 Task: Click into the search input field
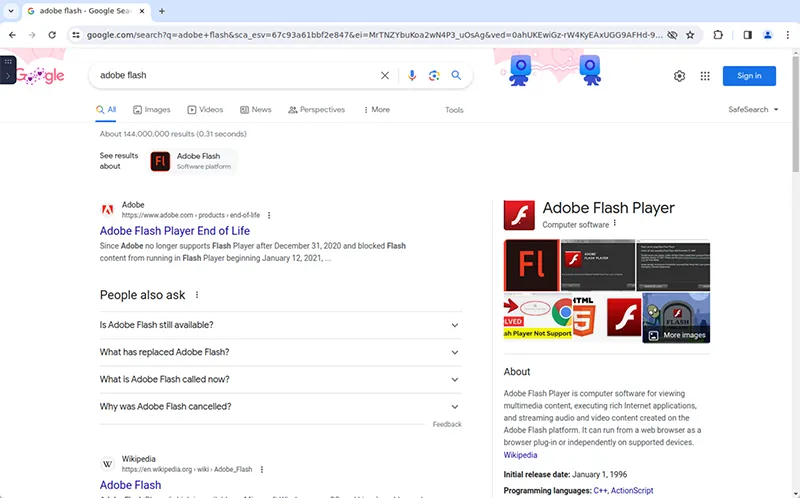point(235,75)
